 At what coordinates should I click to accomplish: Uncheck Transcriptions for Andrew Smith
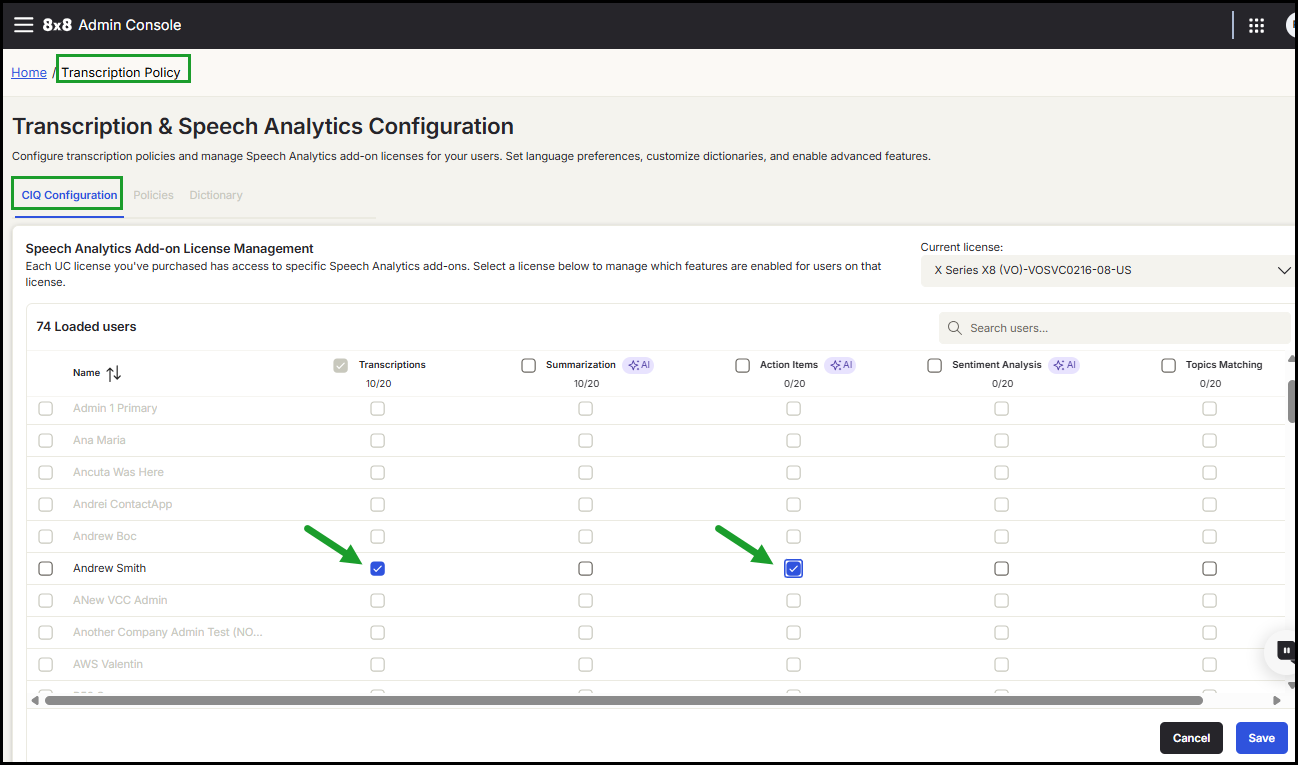pos(377,569)
